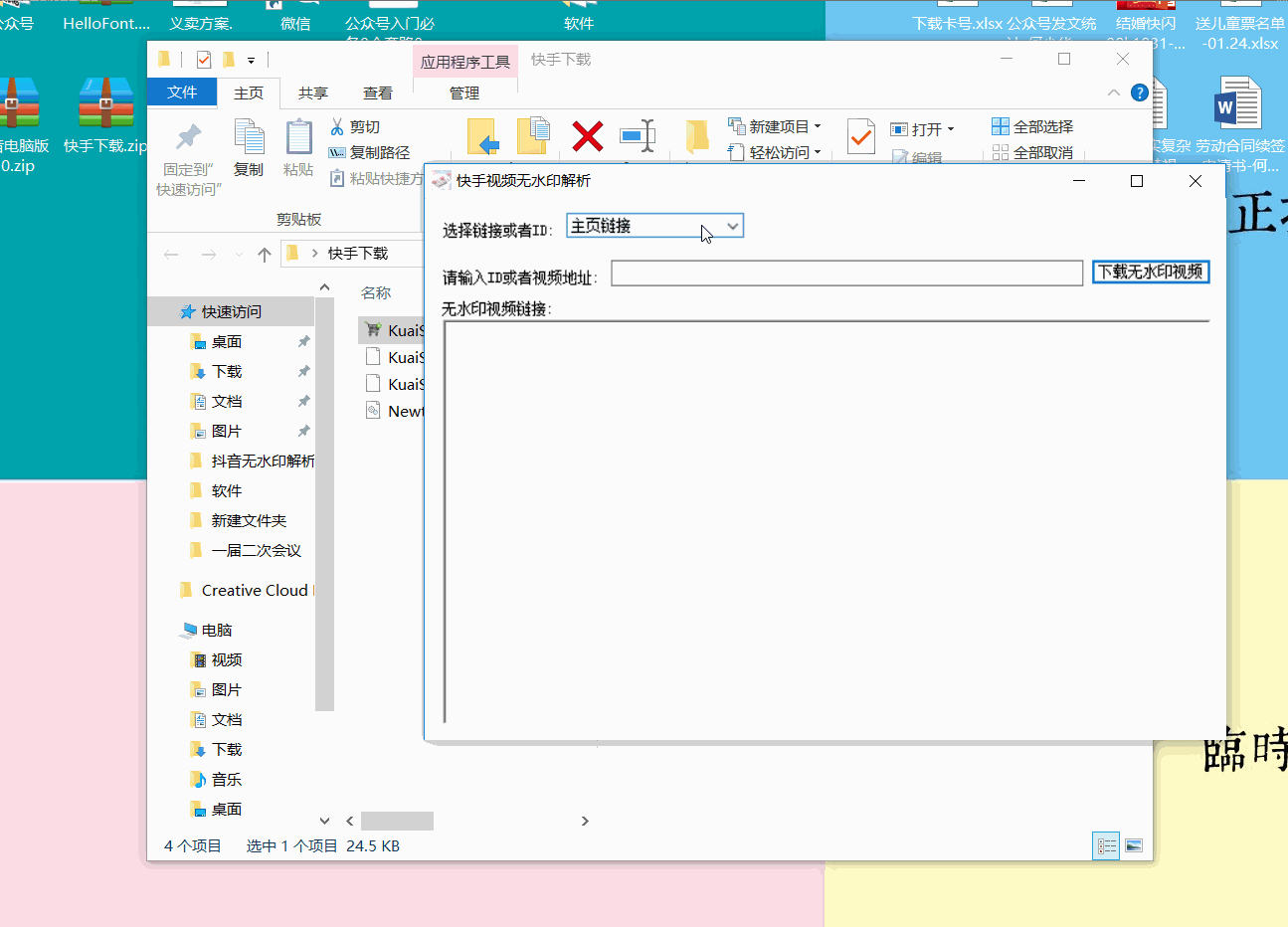Viewport: 1288px width, 927px height.
Task: Delete the selection with the red X icon
Action: [x=588, y=136]
